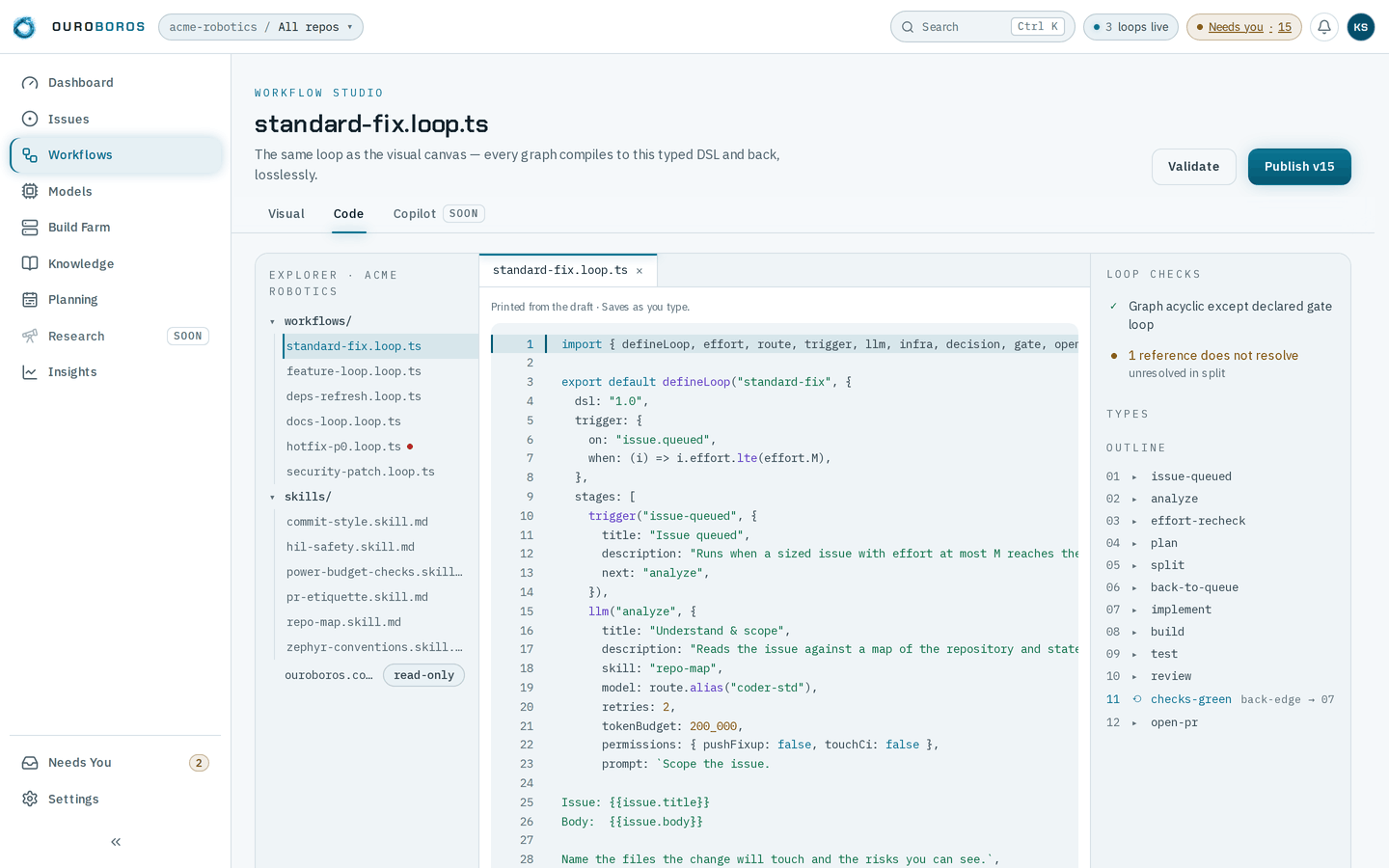1389x868 pixels.
Task: Open the Build Farm server icon
Action: (x=30, y=228)
